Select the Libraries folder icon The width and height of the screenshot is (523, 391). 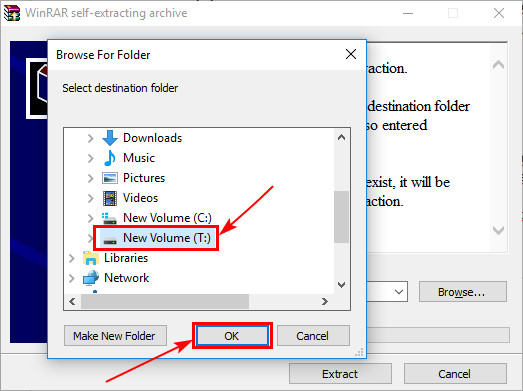pos(91,258)
